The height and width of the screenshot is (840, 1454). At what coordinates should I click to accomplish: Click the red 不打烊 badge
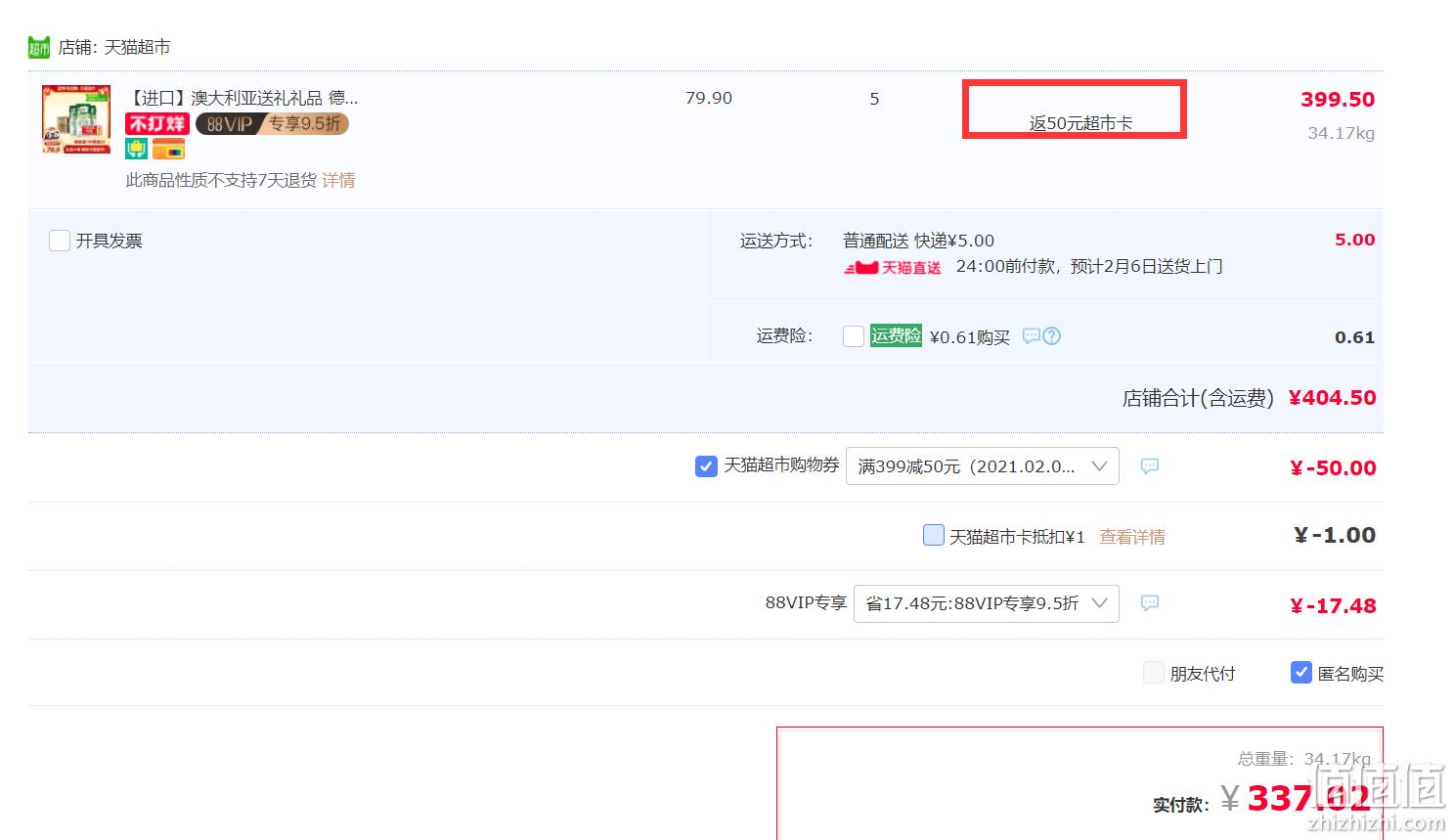coord(157,124)
